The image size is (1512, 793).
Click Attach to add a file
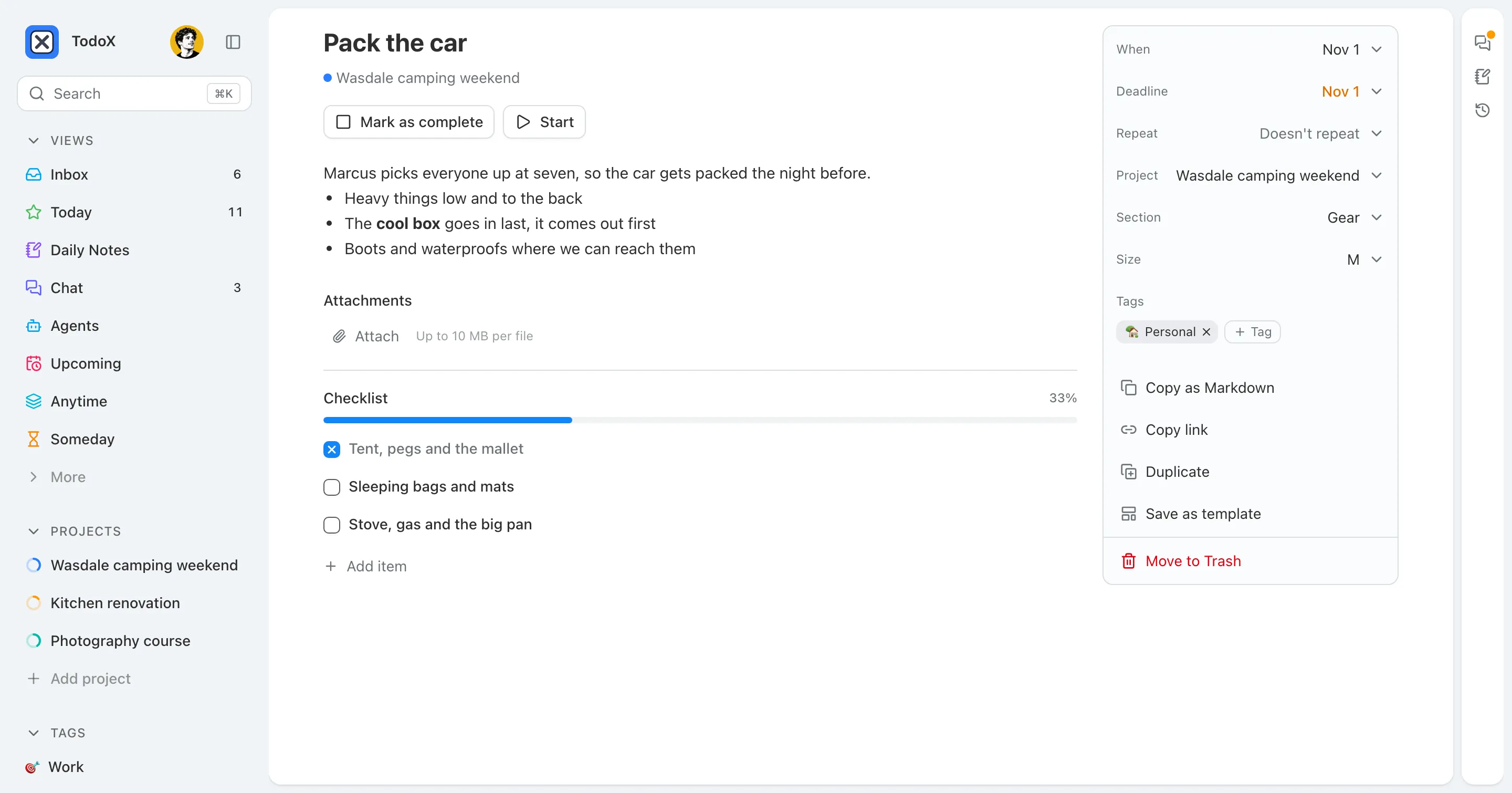365,336
